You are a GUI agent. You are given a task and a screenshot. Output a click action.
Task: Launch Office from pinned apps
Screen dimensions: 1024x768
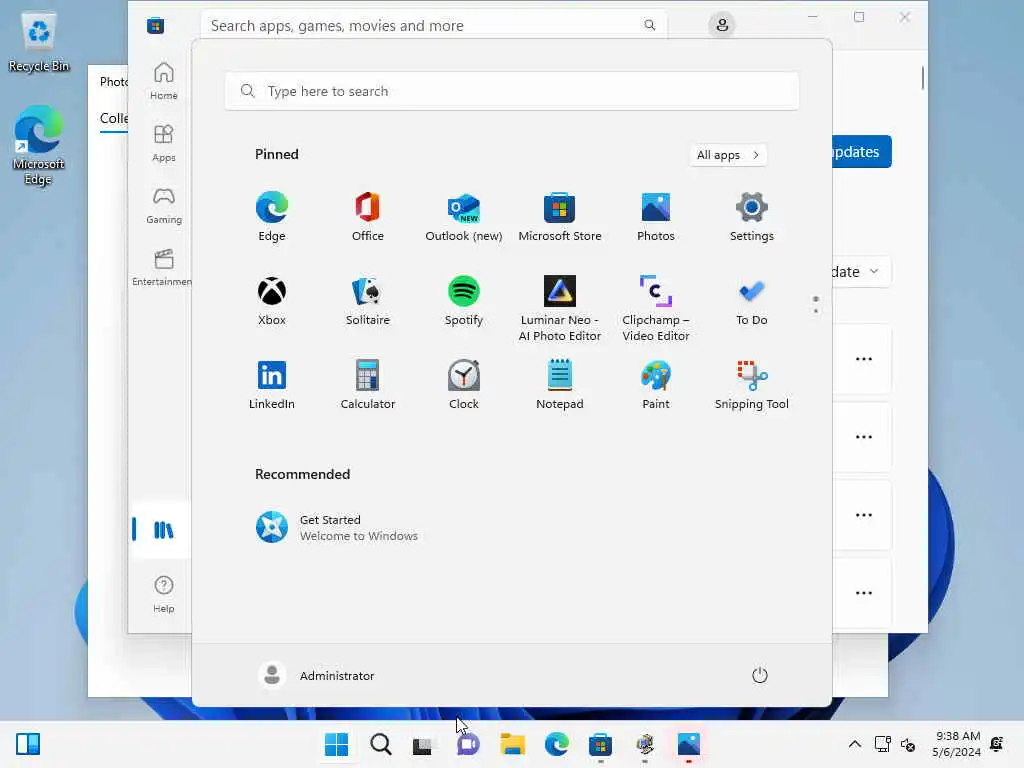point(368,217)
